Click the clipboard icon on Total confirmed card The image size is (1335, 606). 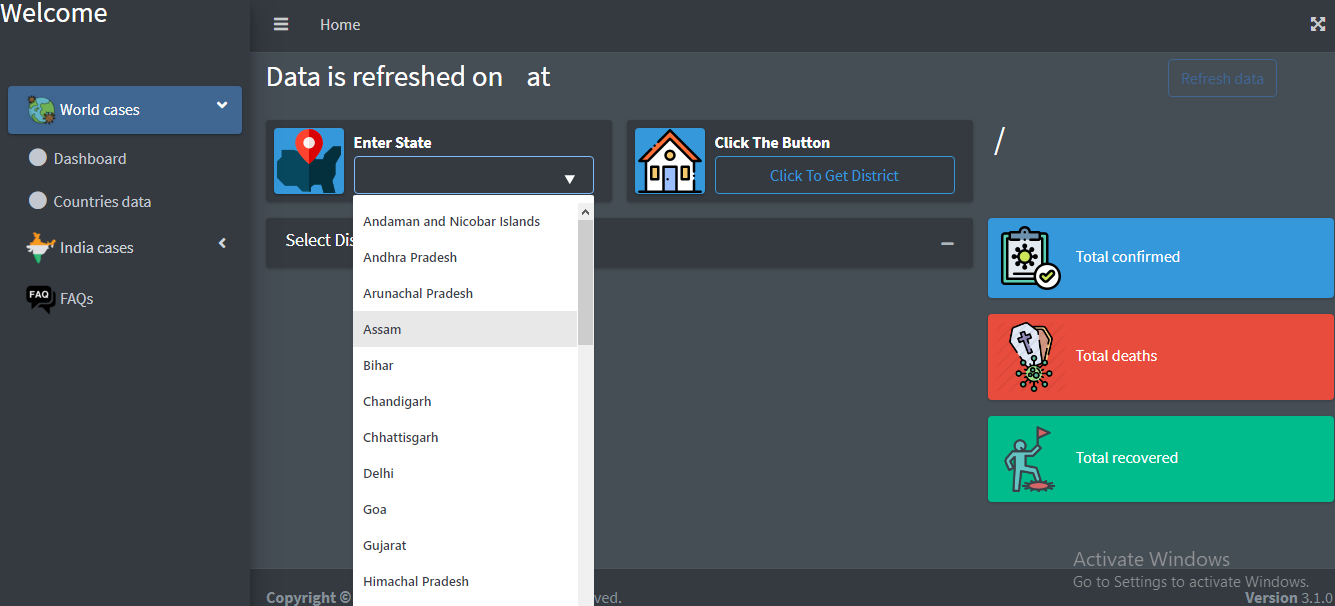point(1030,258)
